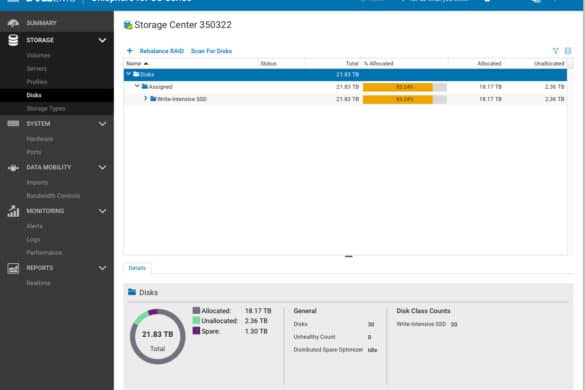Click the panel splitter handle above Details
Image resolution: width=585 pixels, height=390 pixels.
(348, 256)
